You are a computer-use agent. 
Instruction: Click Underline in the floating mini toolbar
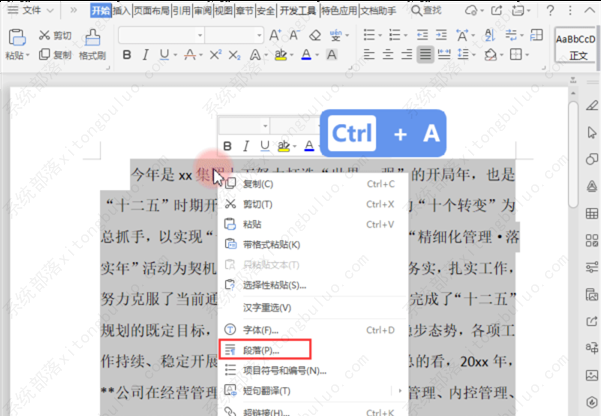[x=264, y=146]
